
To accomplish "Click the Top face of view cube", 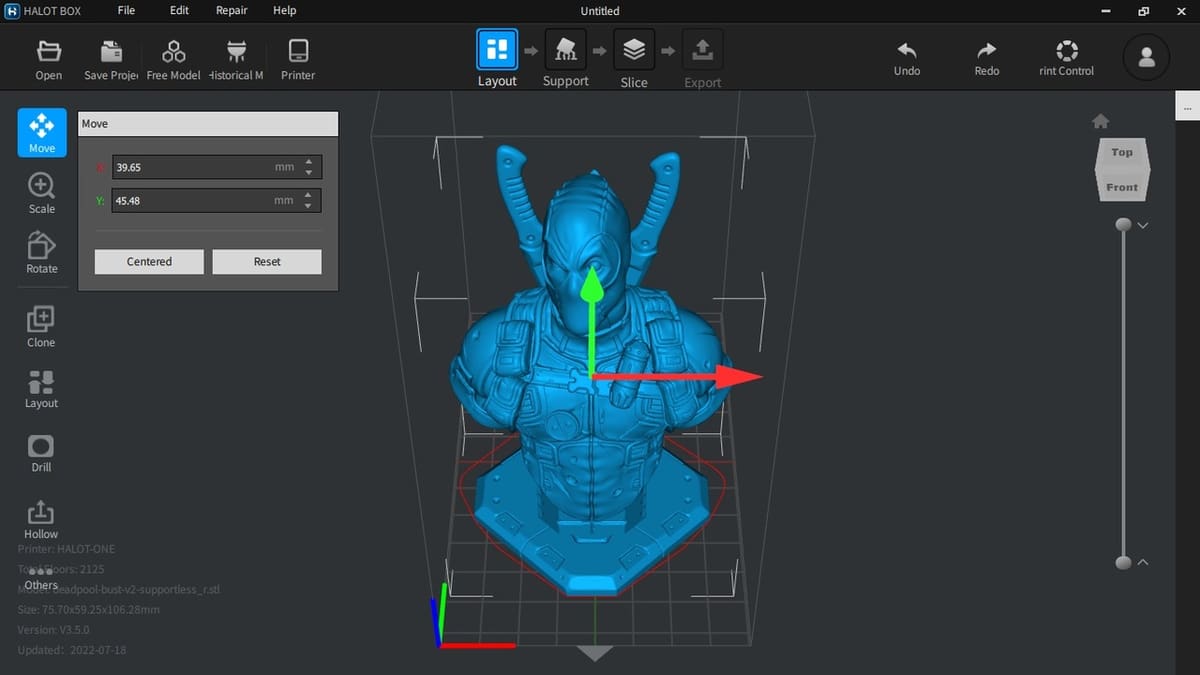I will [1122, 153].
